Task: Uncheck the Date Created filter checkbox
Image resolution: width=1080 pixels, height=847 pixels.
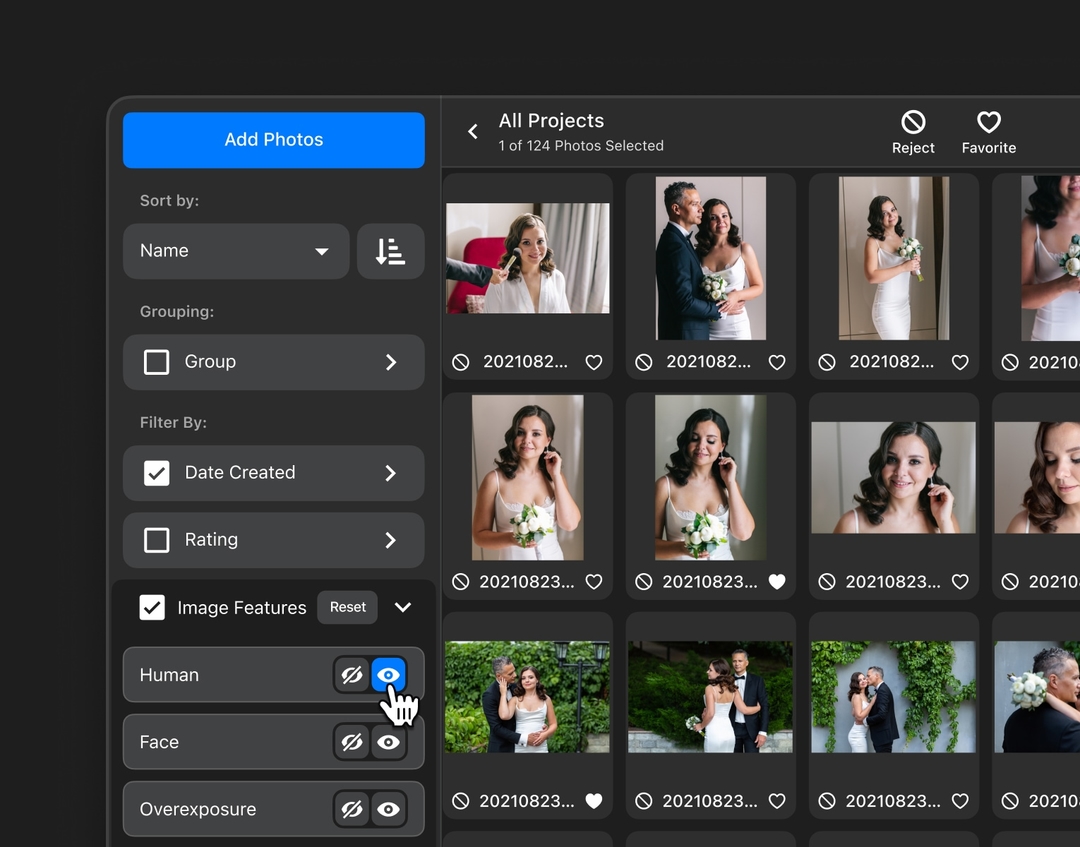Action: (156, 473)
